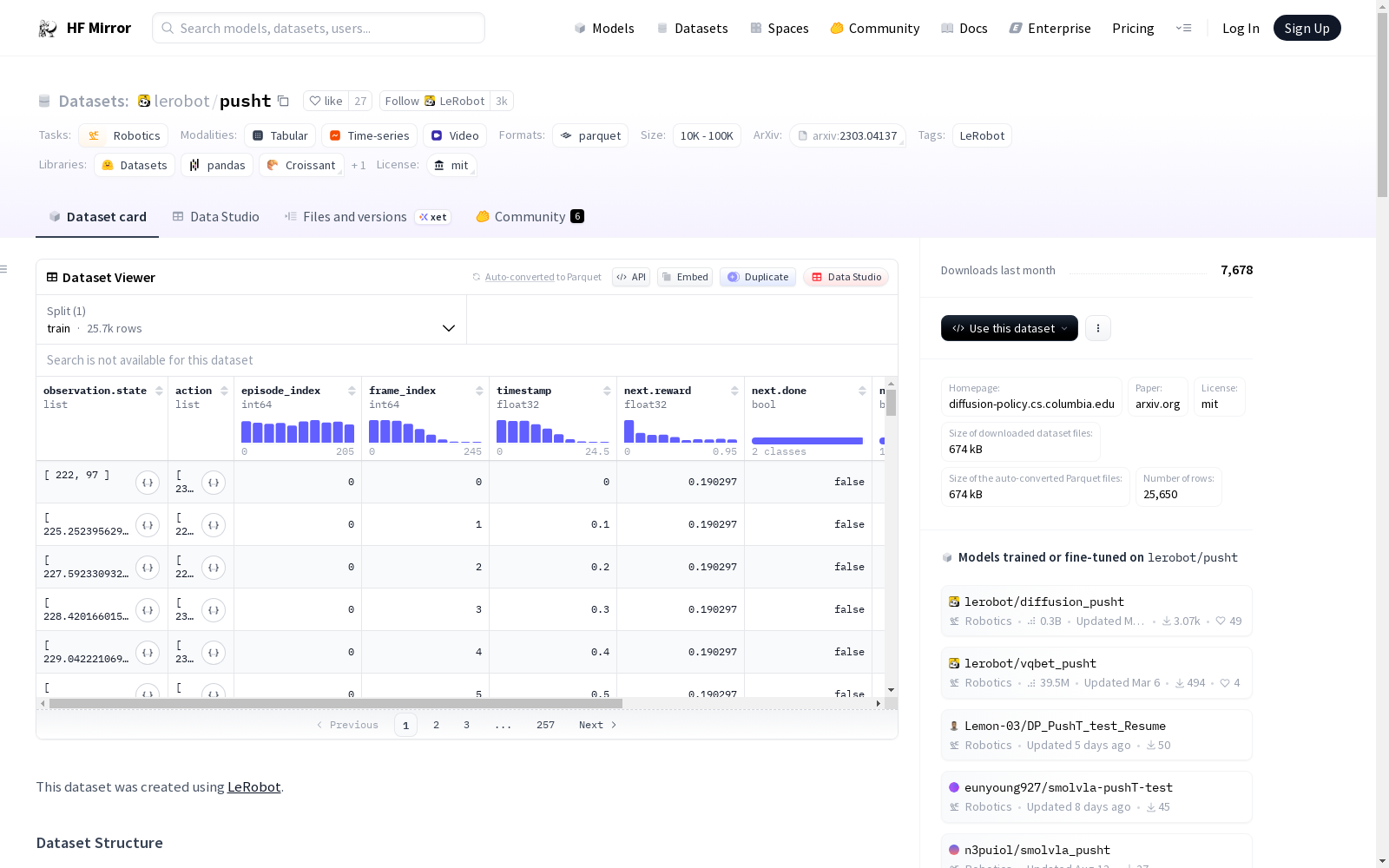The image size is (1389, 868).
Task: Sort by the next.done column
Action: pos(862,391)
